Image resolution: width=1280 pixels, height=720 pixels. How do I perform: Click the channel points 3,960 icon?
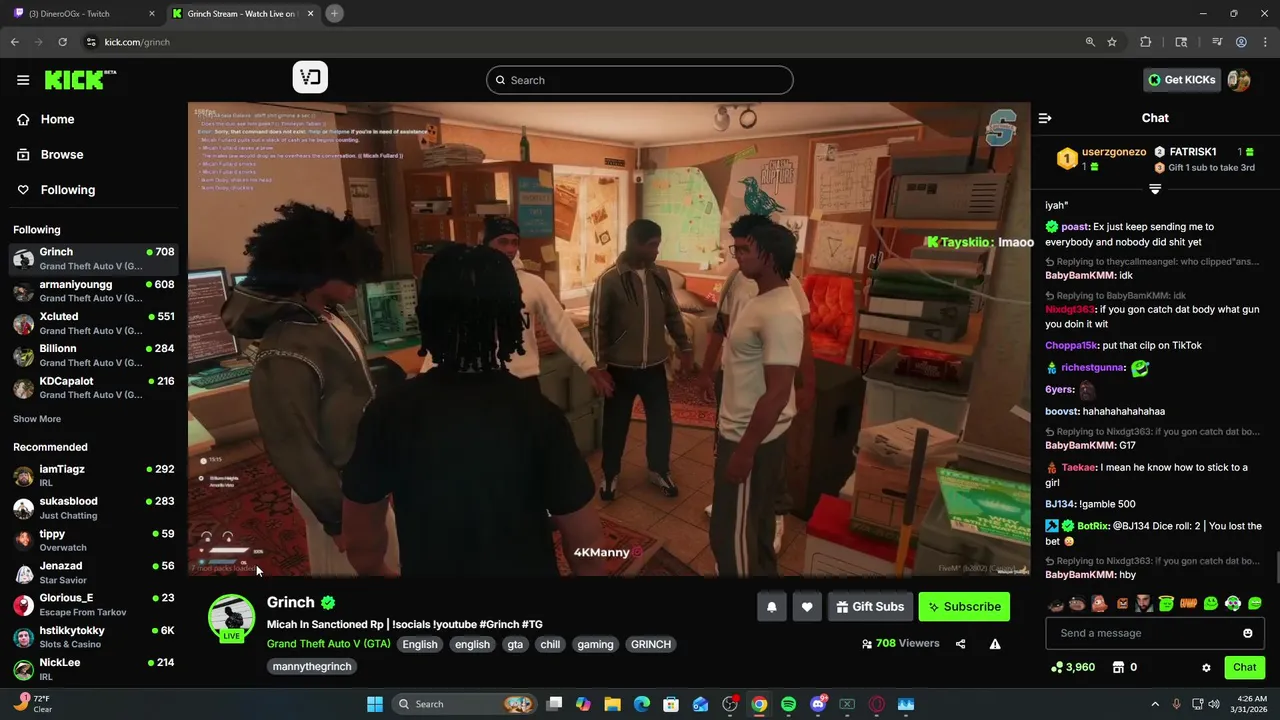pyautogui.click(x=1057, y=667)
